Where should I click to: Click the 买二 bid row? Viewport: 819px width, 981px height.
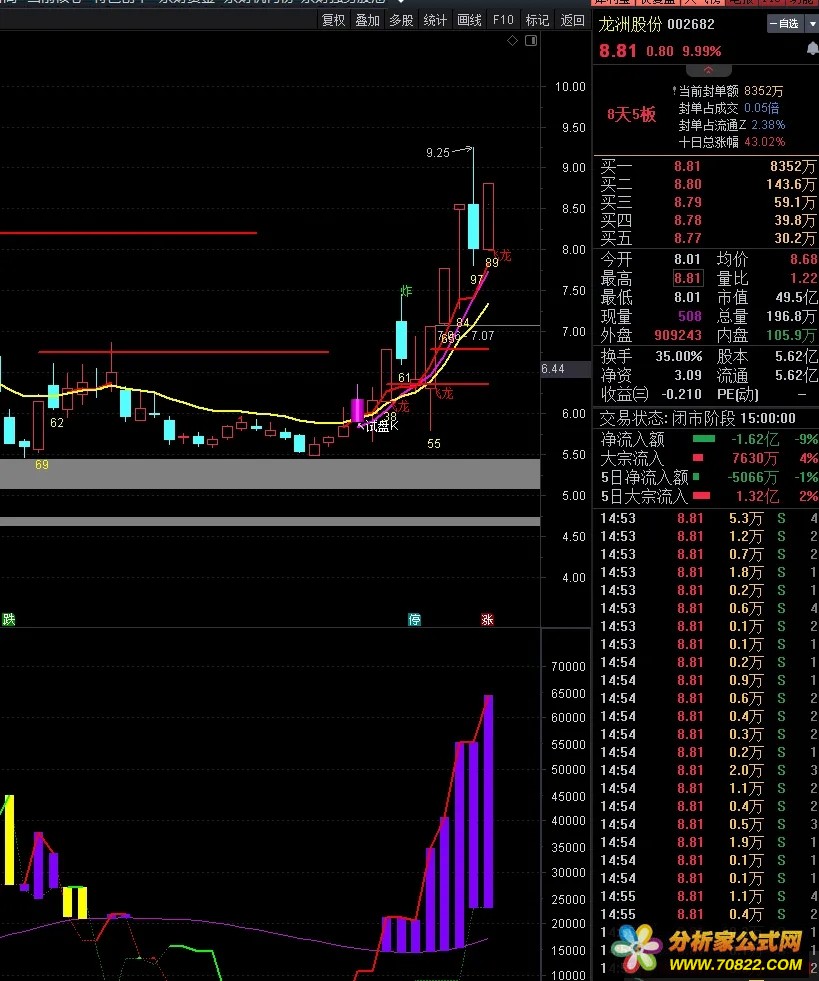tap(708, 185)
